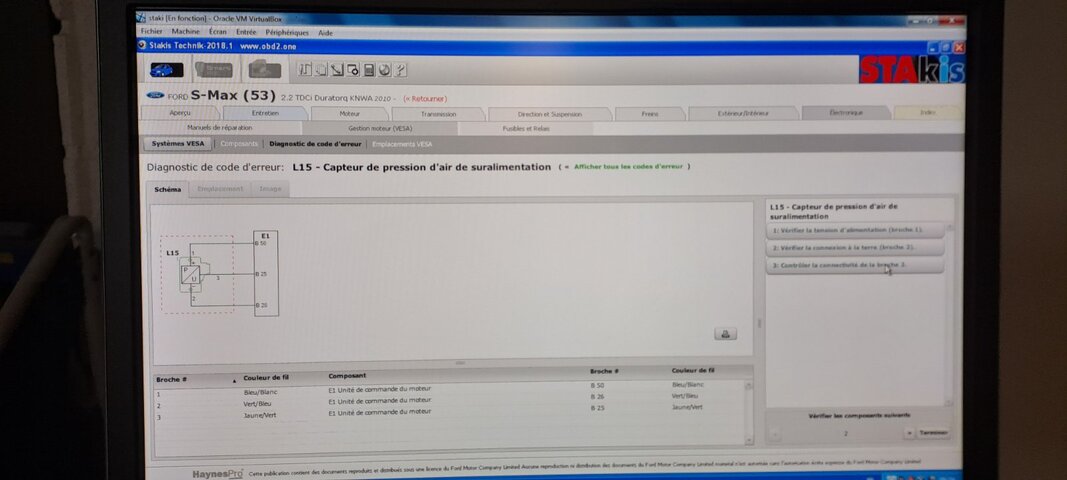Open the Périphériques menu

pos(286,32)
